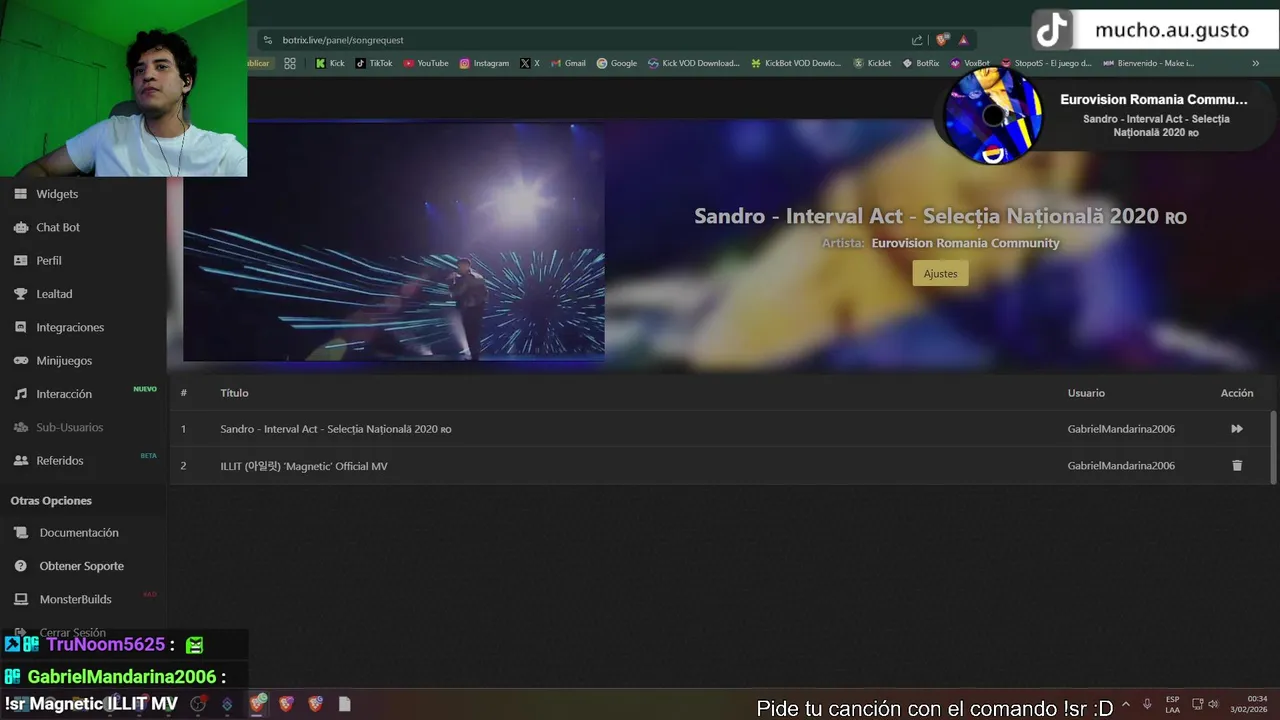Image resolution: width=1280 pixels, height=720 pixels.
Task: Open the Referidos sidebar page
Action: tap(60, 460)
